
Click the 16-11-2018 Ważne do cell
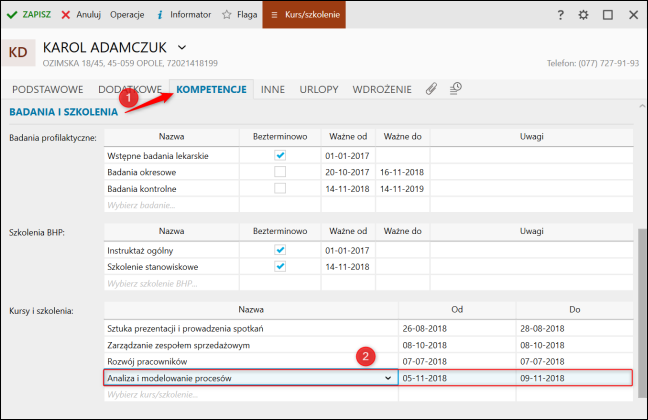[402, 172]
